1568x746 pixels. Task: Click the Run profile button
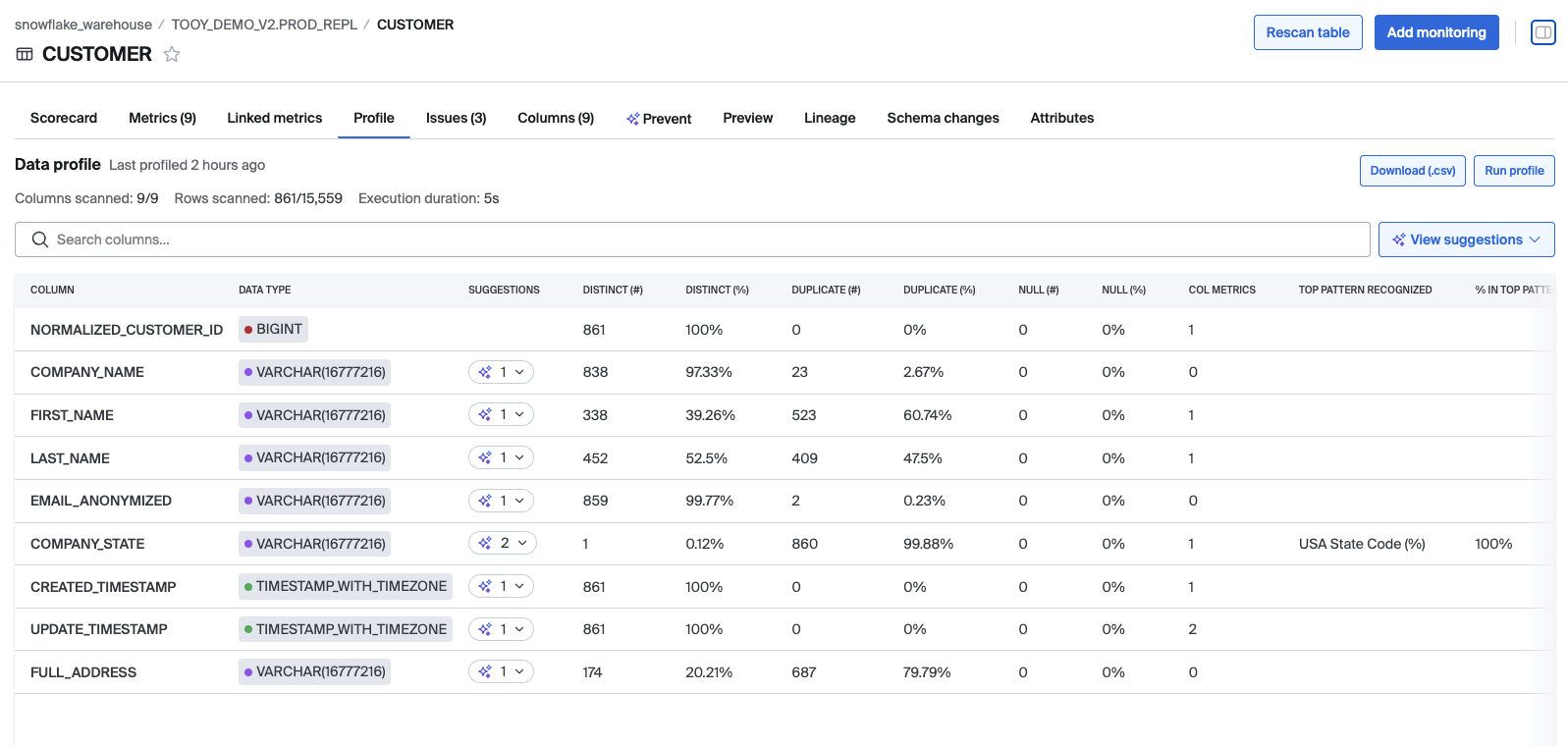point(1514,171)
